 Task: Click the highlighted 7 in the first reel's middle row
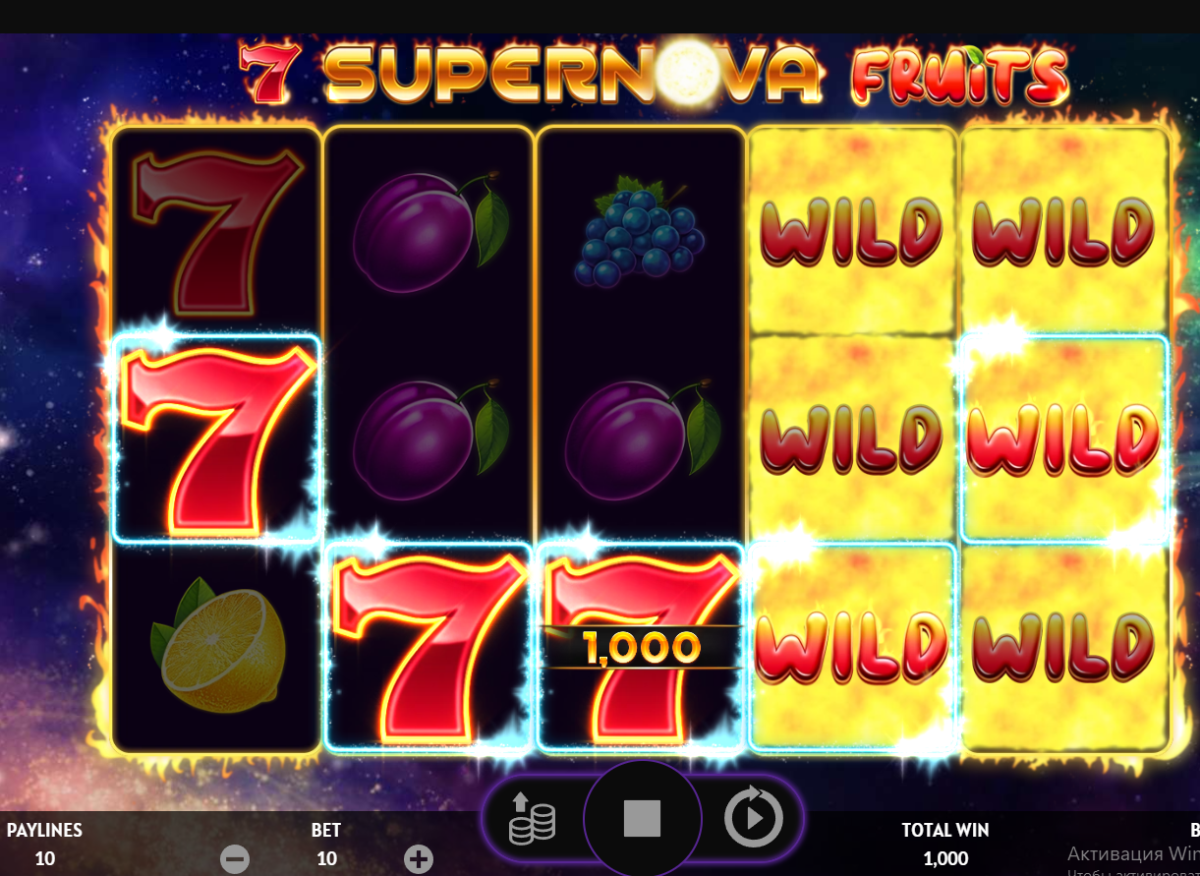coord(217,440)
